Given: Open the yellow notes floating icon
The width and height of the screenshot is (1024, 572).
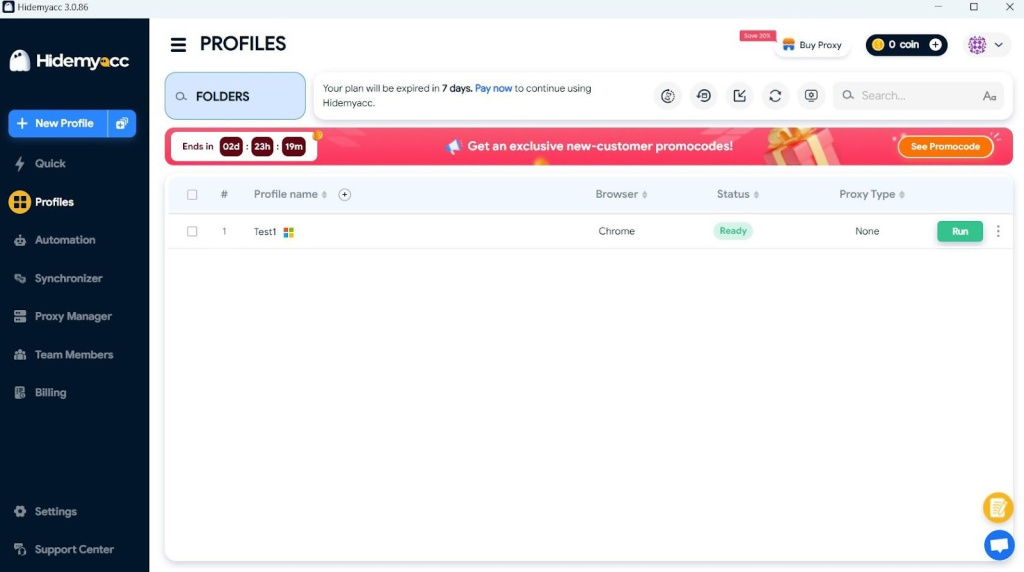Looking at the screenshot, I should [x=998, y=508].
